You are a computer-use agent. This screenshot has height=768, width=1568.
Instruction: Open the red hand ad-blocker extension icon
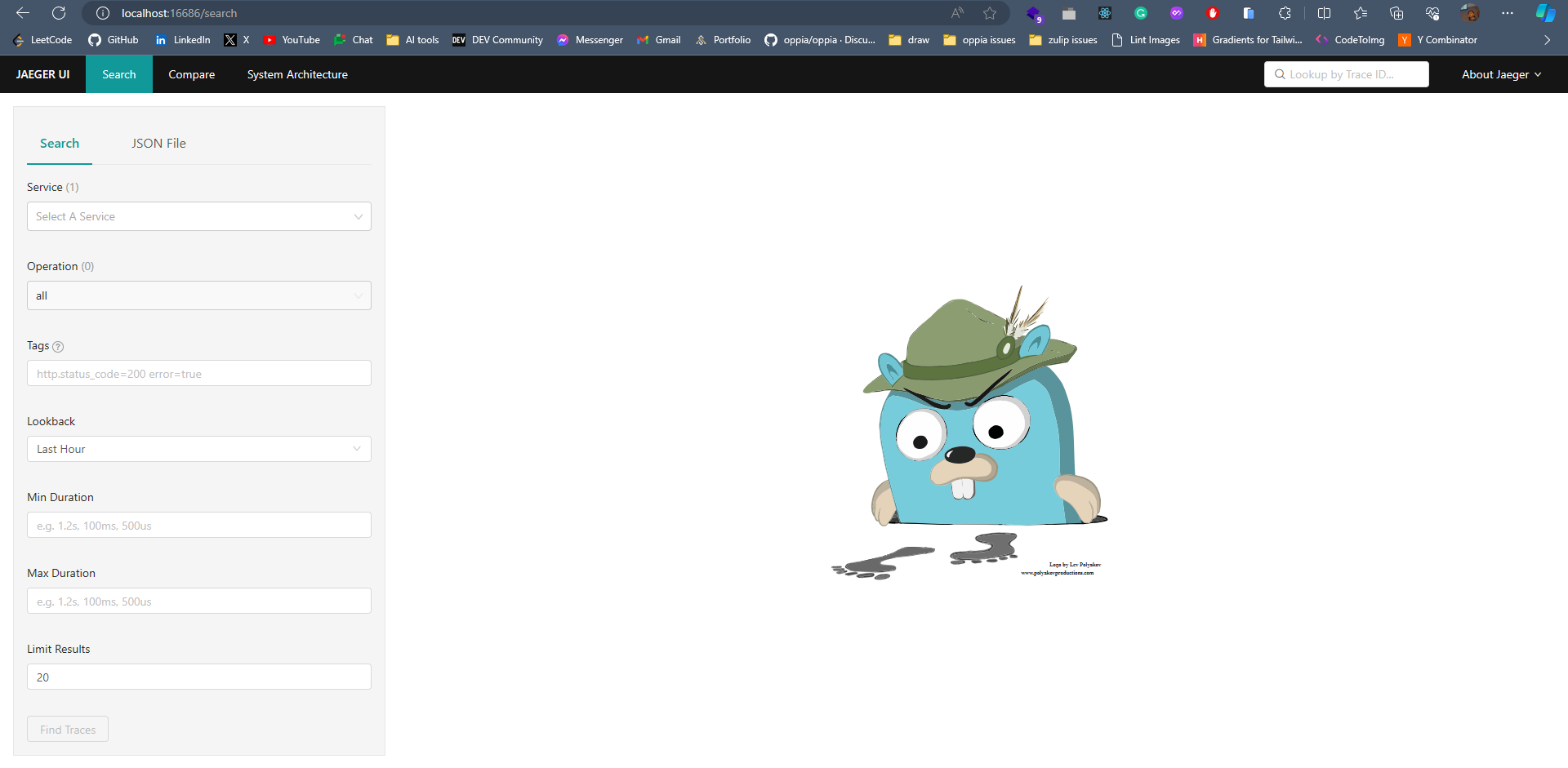coord(1213,13)
